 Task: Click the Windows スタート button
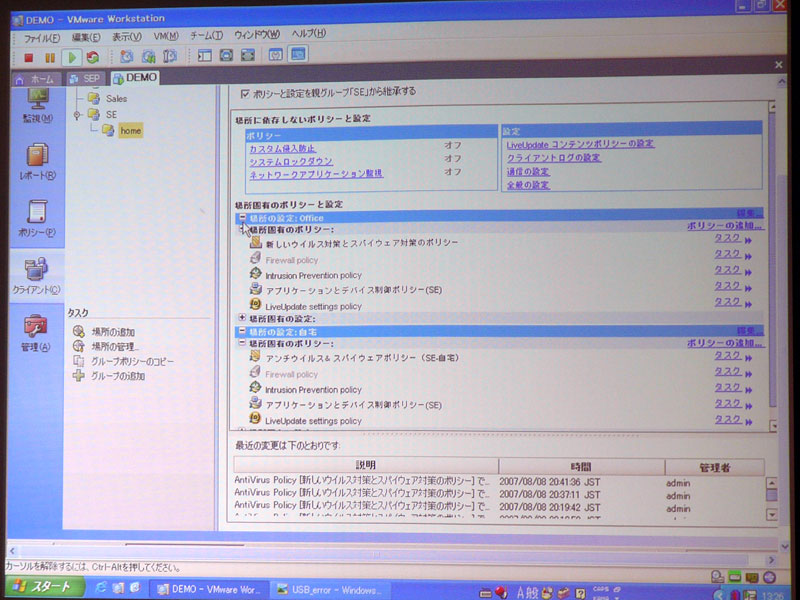pyautogui.click(x=44, y=587)
